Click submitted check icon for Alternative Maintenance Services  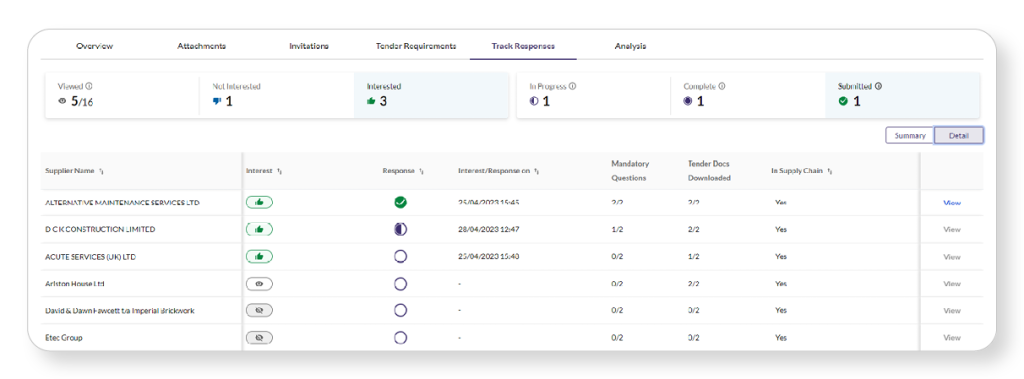tap(400, 203)
